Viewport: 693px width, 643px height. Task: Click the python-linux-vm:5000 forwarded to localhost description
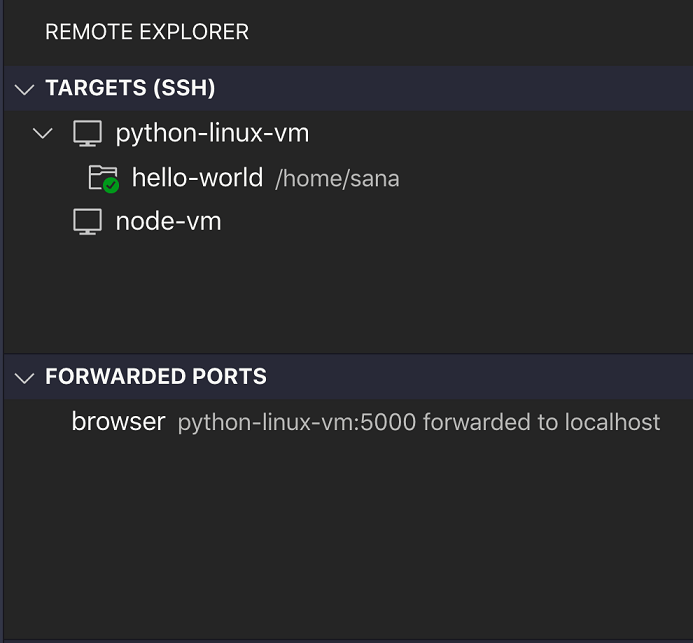tap(419, 422)
